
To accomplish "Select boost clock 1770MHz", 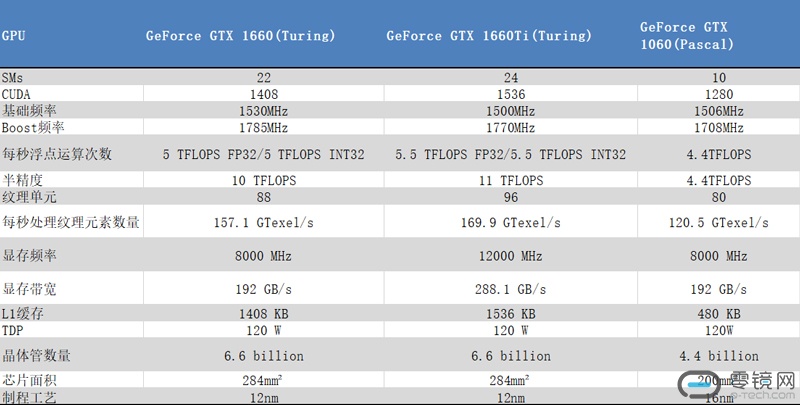I will (x=511, y=128).
